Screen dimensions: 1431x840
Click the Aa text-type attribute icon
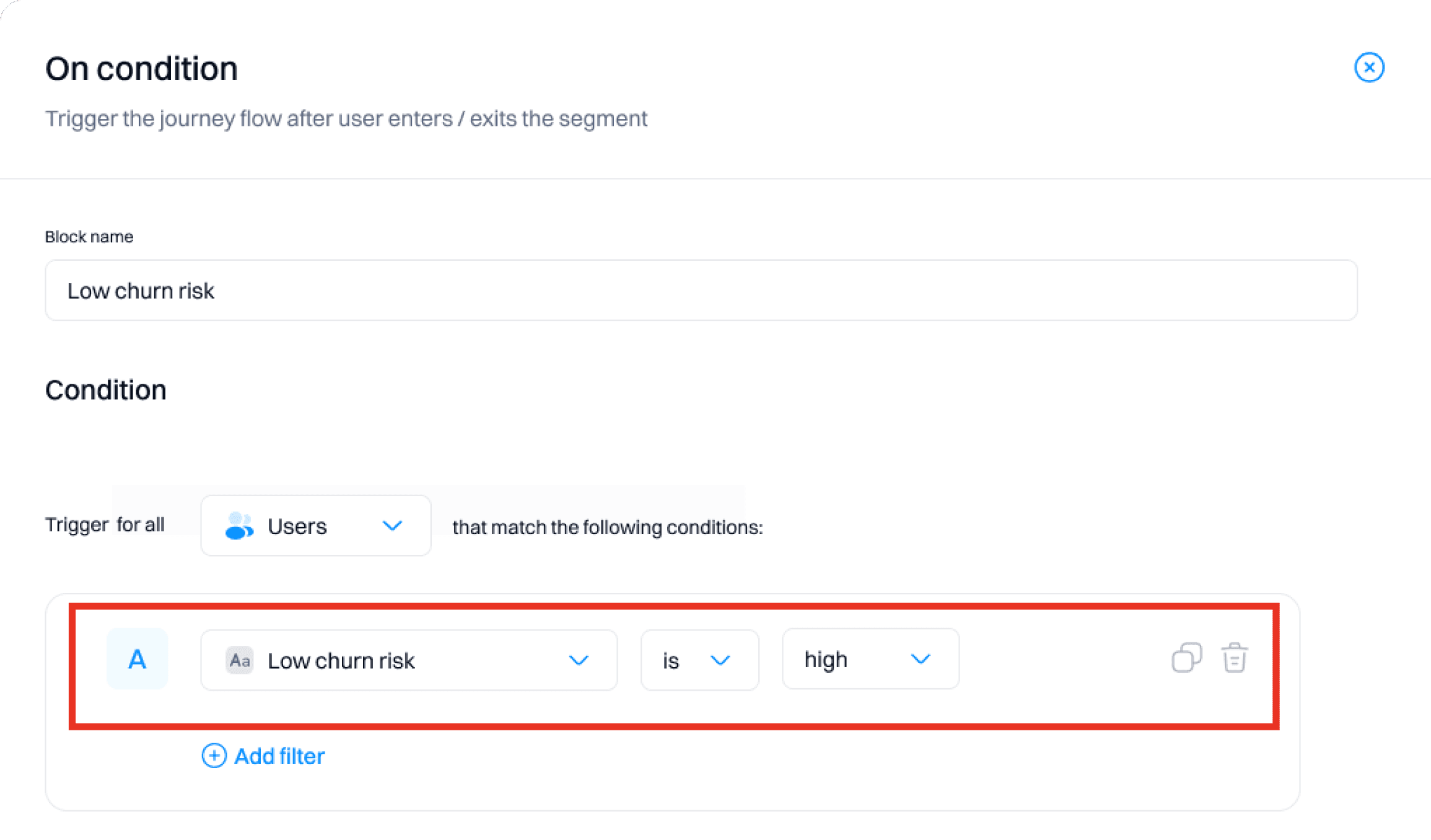pos(239,660)
